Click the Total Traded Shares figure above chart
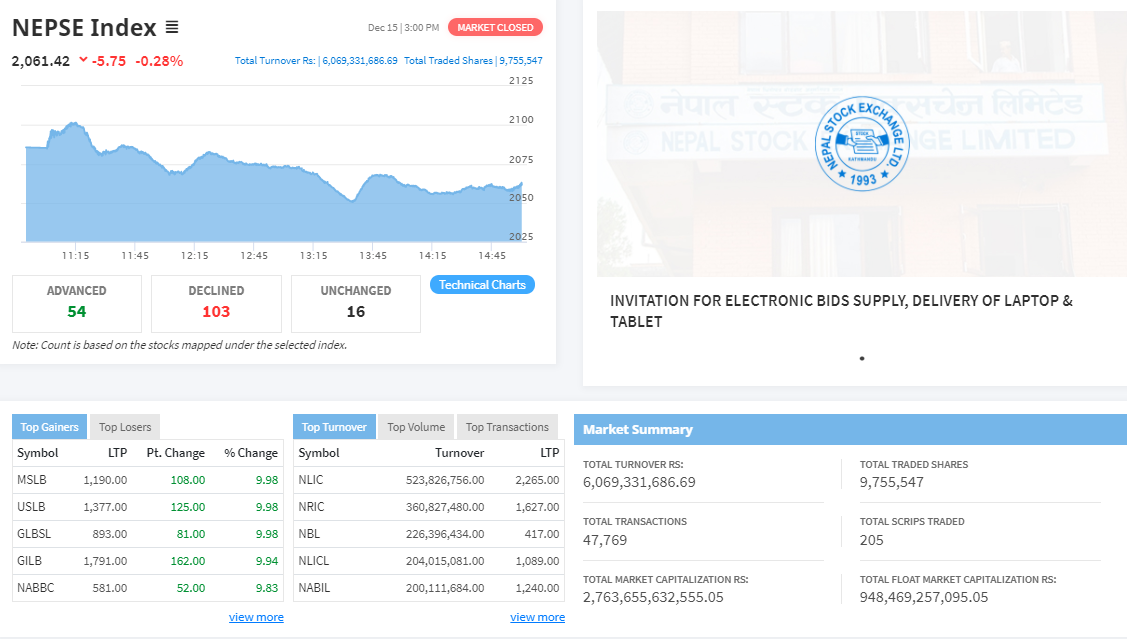Screen dimensions: 1127x639 (x=473, y=60)
